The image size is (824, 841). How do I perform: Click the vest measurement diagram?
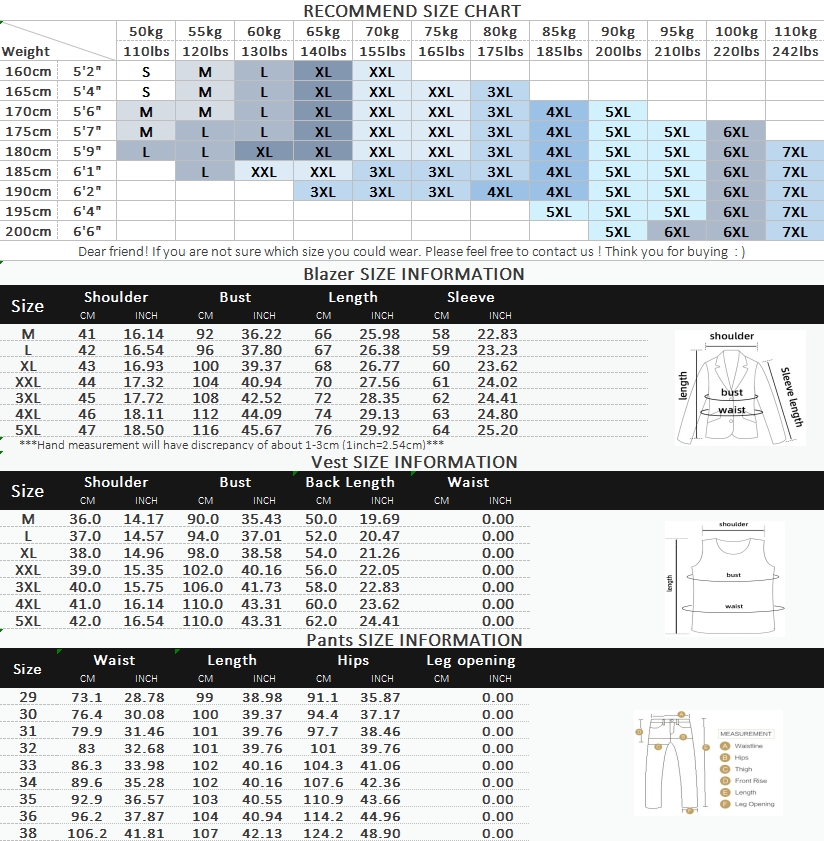click(x=725, y=578)
